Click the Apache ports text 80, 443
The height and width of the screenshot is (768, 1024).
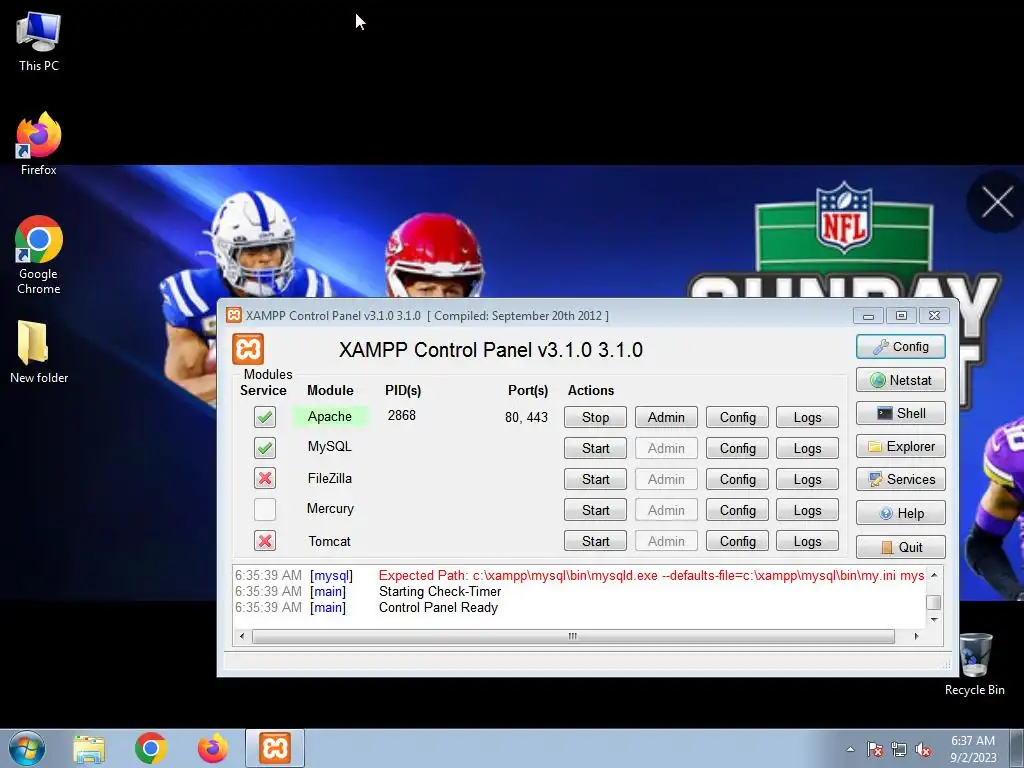point(526,417)
